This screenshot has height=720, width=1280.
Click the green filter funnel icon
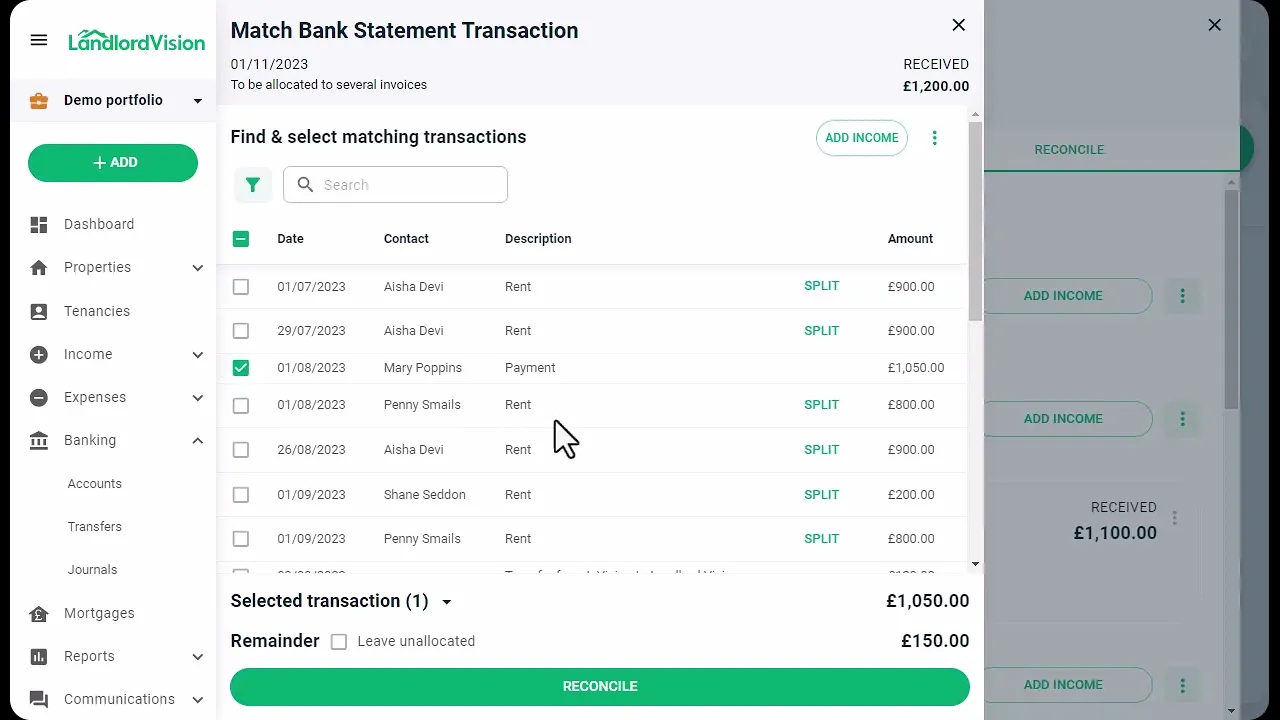coord(253,185)
